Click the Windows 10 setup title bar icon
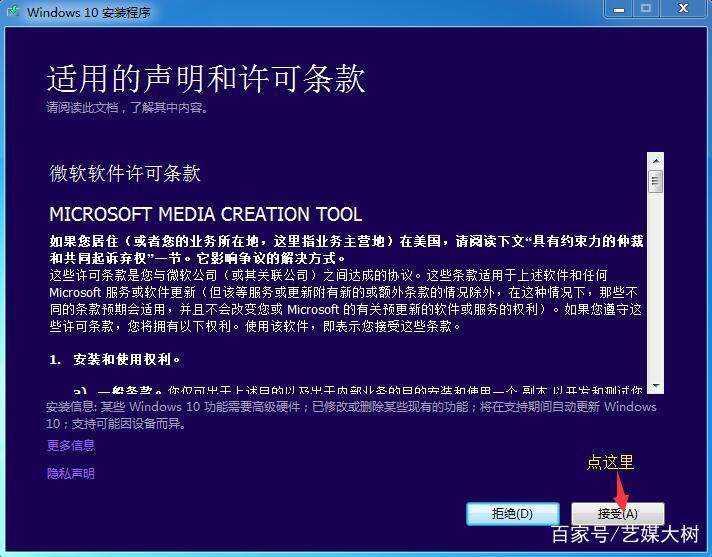The image size is (712, 557). 13,11
